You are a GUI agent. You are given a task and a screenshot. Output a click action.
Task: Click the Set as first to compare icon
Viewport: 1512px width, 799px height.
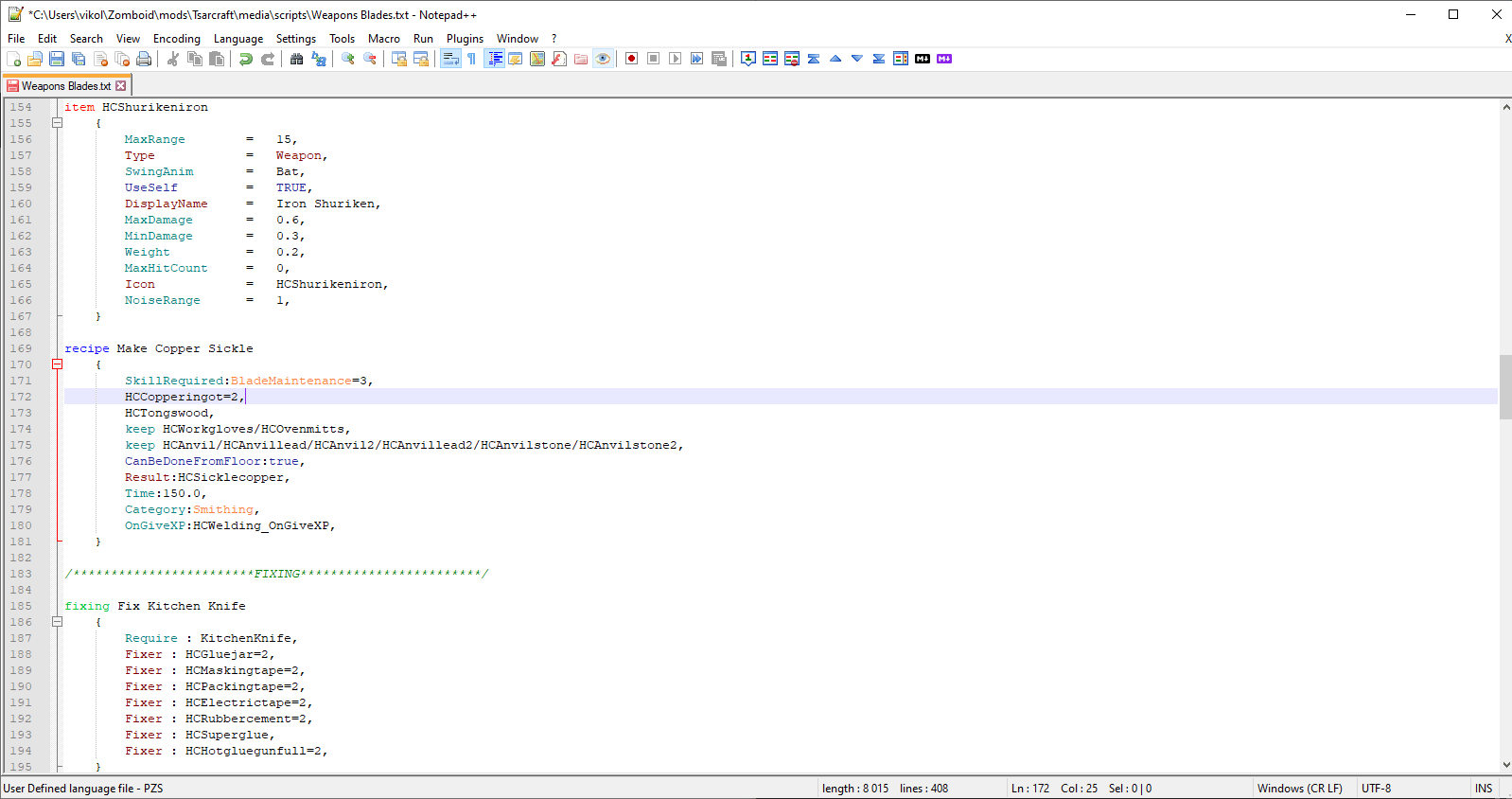[x=748, y=59]
